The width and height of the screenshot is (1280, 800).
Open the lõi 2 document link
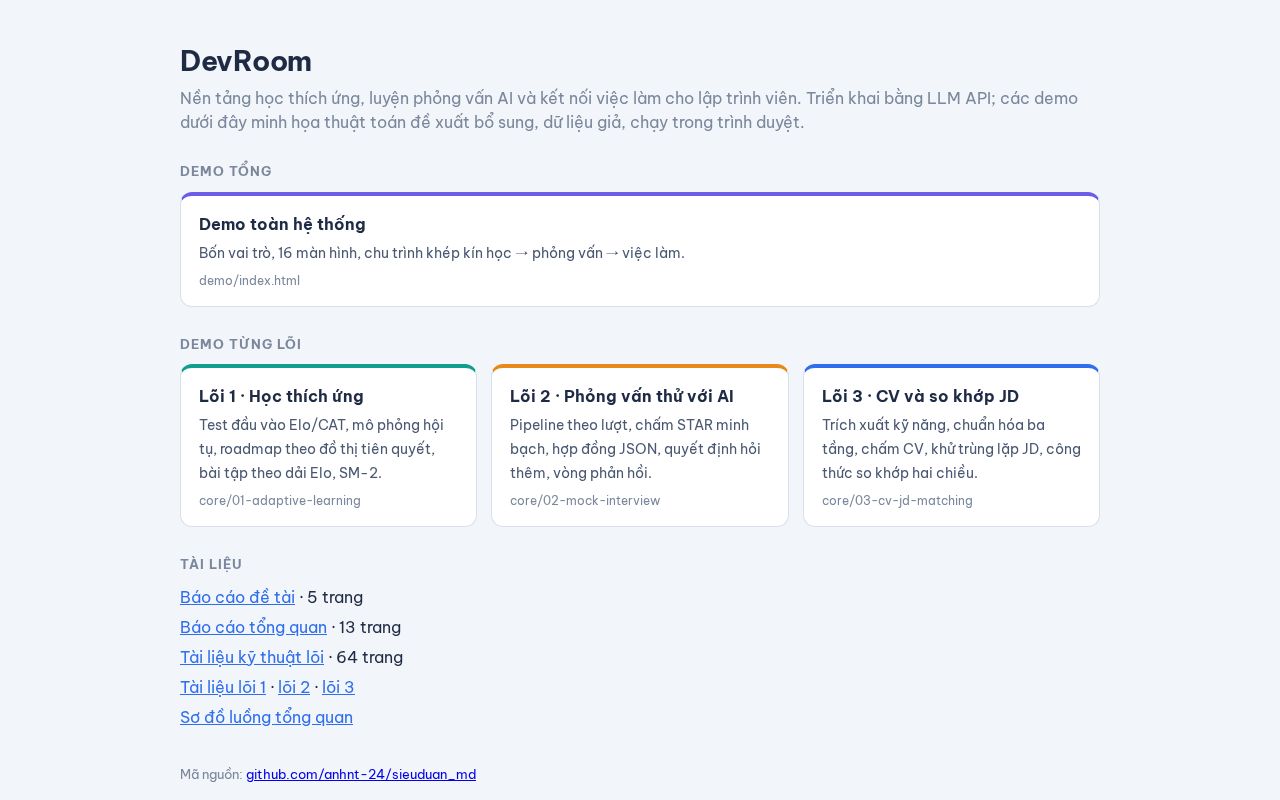[294, 687]
